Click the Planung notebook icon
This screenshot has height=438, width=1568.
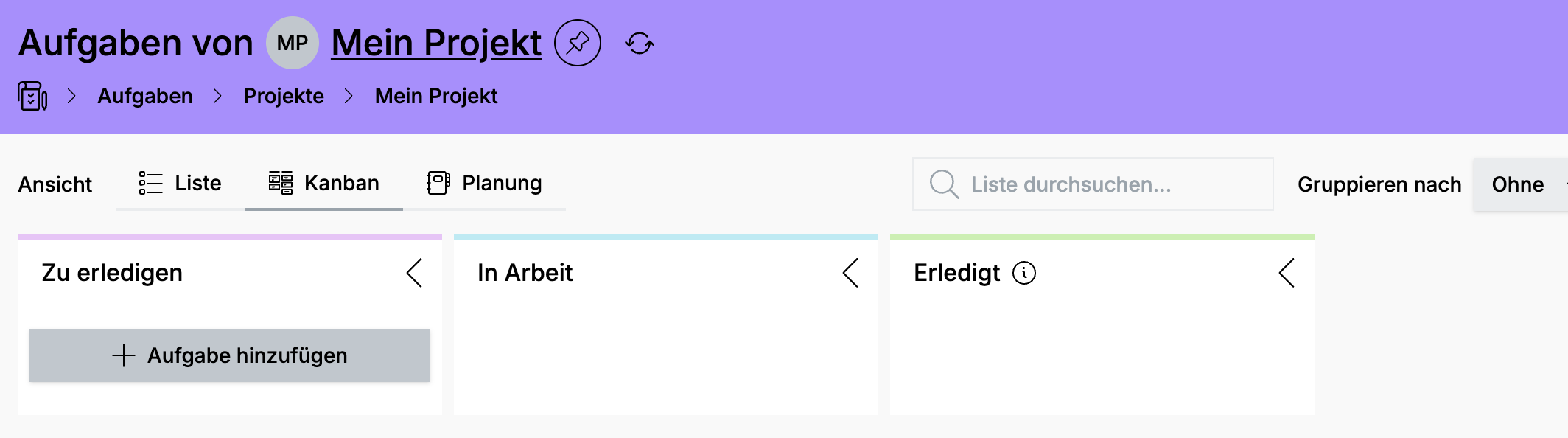pos(438,183)
